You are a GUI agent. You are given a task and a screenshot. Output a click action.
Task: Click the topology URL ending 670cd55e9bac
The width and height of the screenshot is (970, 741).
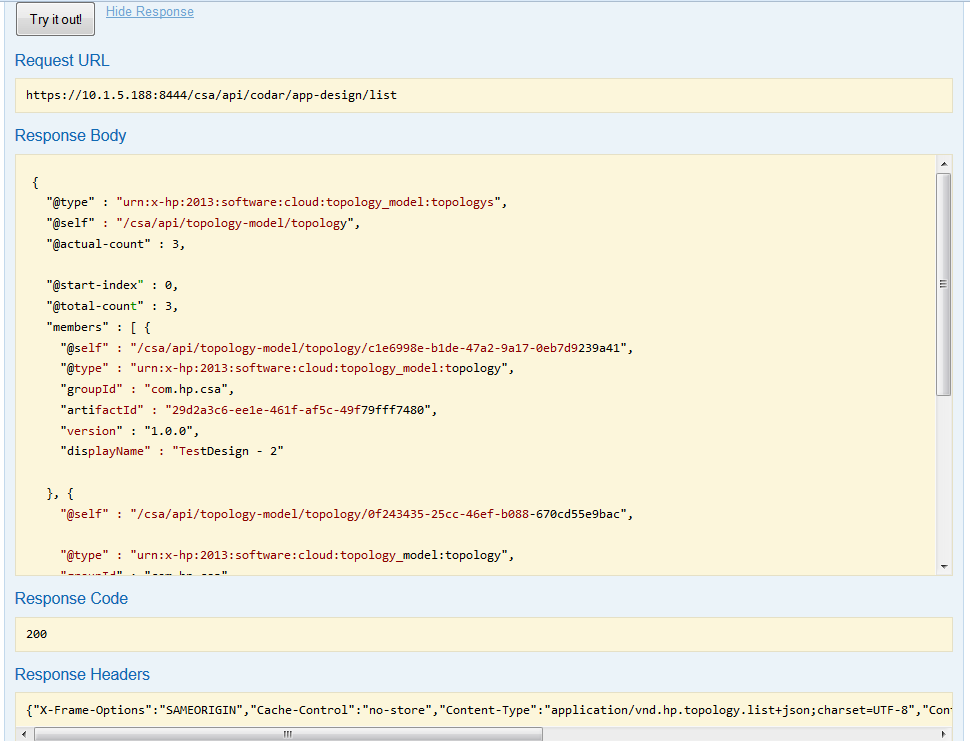click(x=381, y=515)
